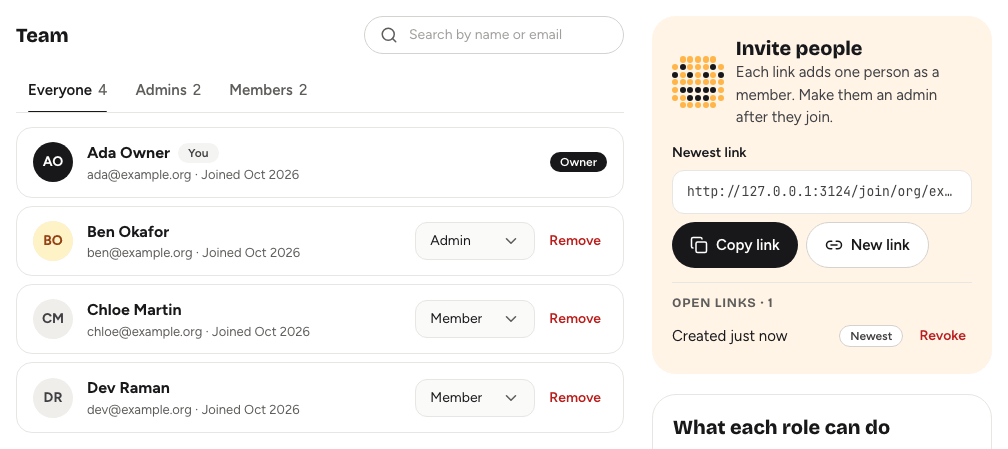The image size is (1008, 449).
Task: Click the What each role can do heading
Action: [781, 428]
